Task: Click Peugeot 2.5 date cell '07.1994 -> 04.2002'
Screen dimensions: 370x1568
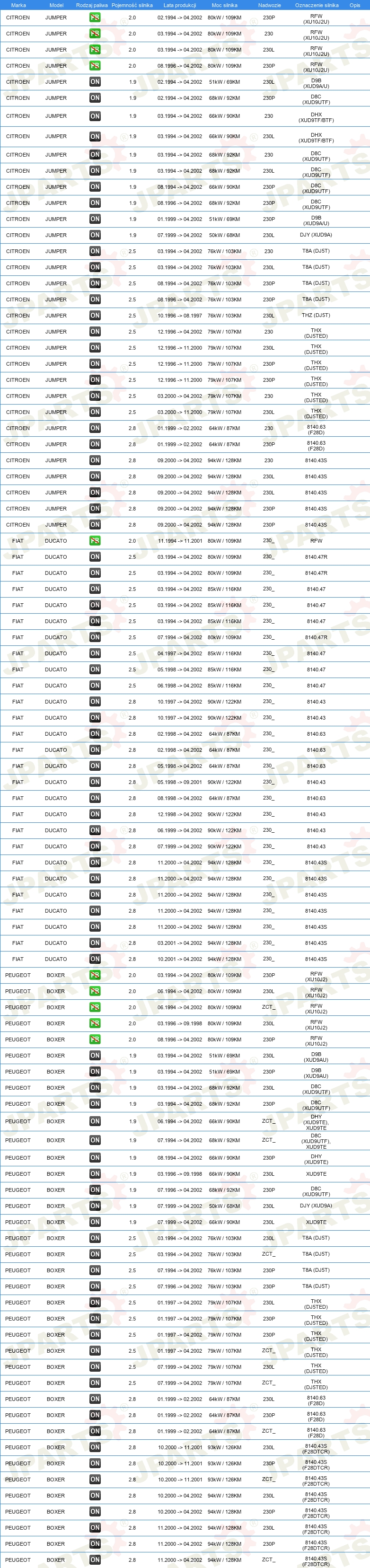Action: (x=179, y=1270)
